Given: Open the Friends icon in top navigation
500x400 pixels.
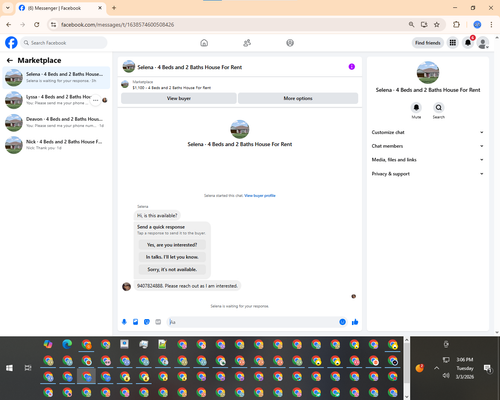Looking at the screenshot, I should tap(247, 43).
